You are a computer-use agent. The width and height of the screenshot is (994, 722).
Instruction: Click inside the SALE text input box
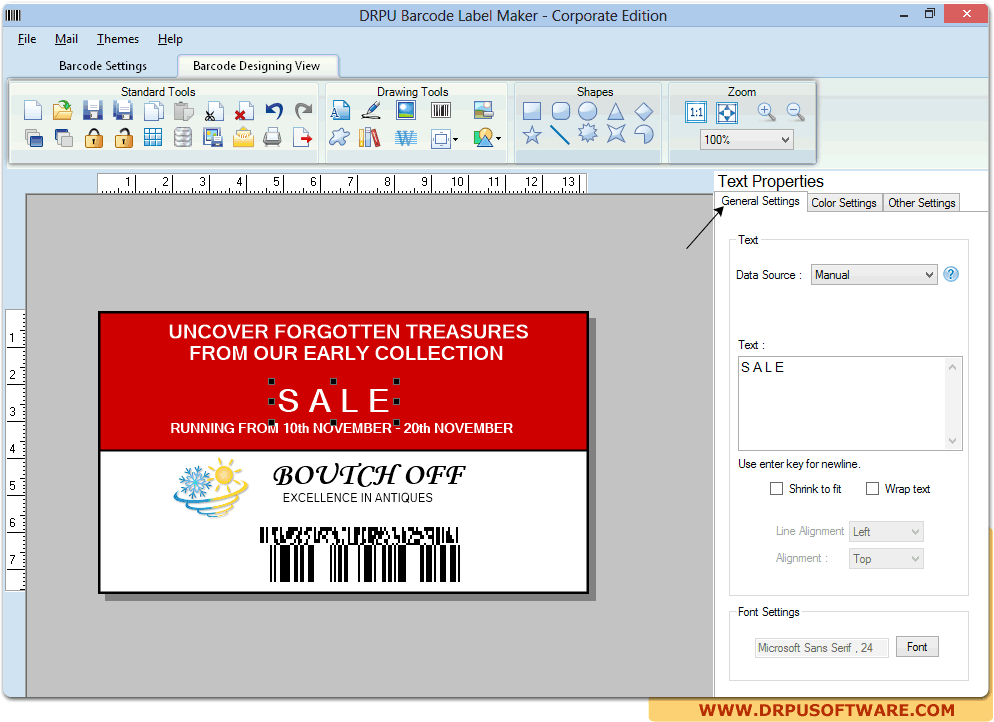click(849, 403)
